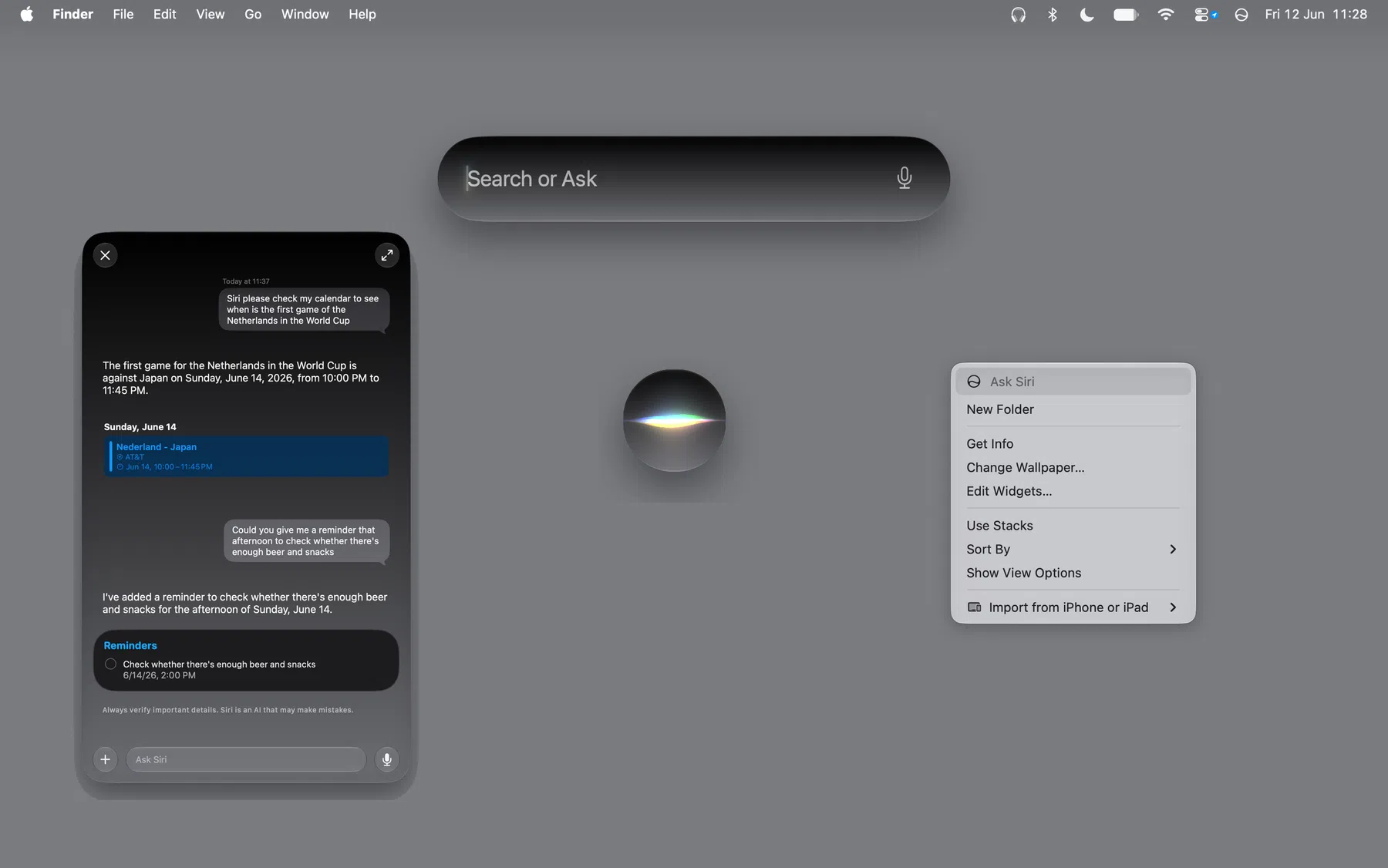Click the 'Sunday, June 14' date heading
Image resolution: width=1388 pixels, height=868 pixels.
140,427
